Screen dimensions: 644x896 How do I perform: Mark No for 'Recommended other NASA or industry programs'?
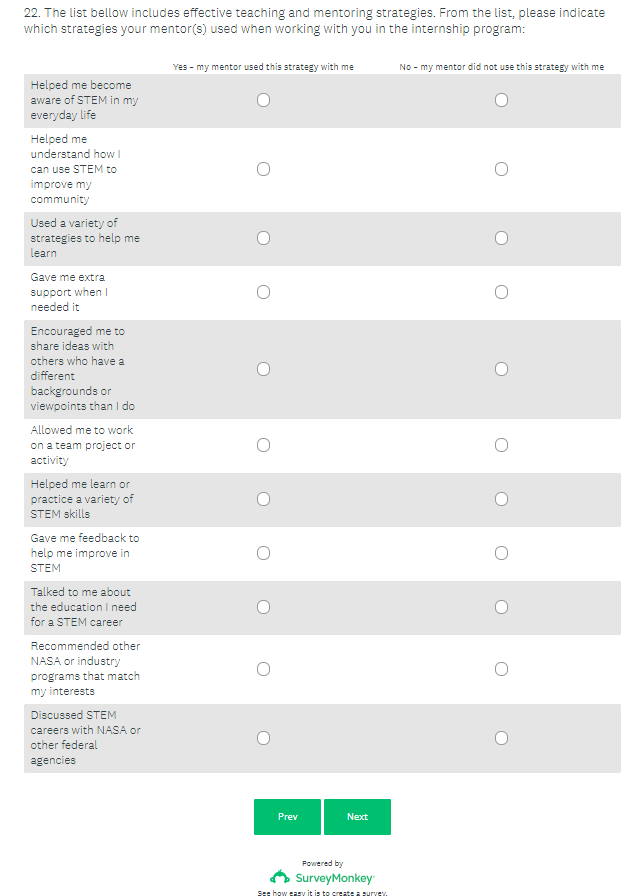click(501, 668)
